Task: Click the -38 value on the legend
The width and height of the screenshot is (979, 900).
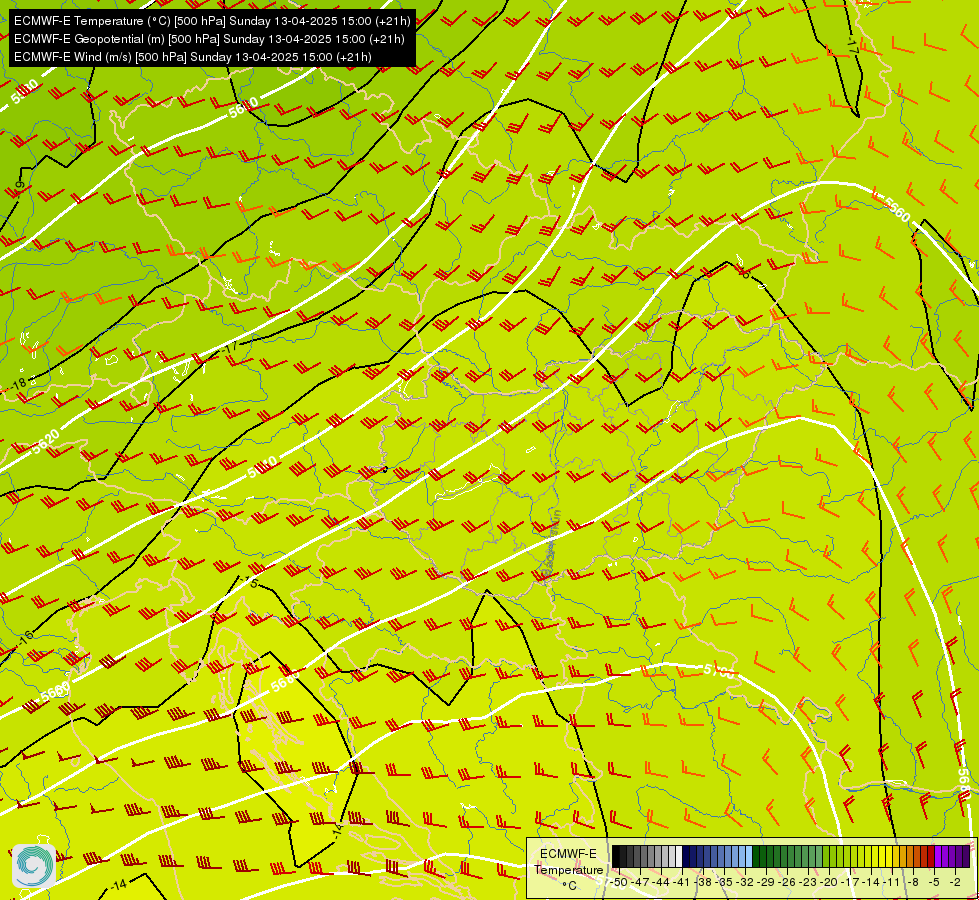Action: click(703, 883)
